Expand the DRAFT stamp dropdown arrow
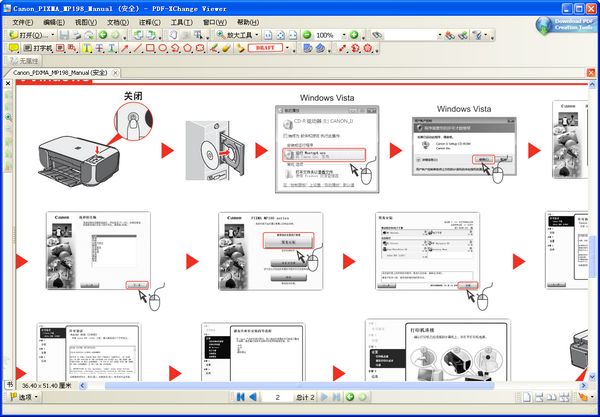 click(288, 48)
